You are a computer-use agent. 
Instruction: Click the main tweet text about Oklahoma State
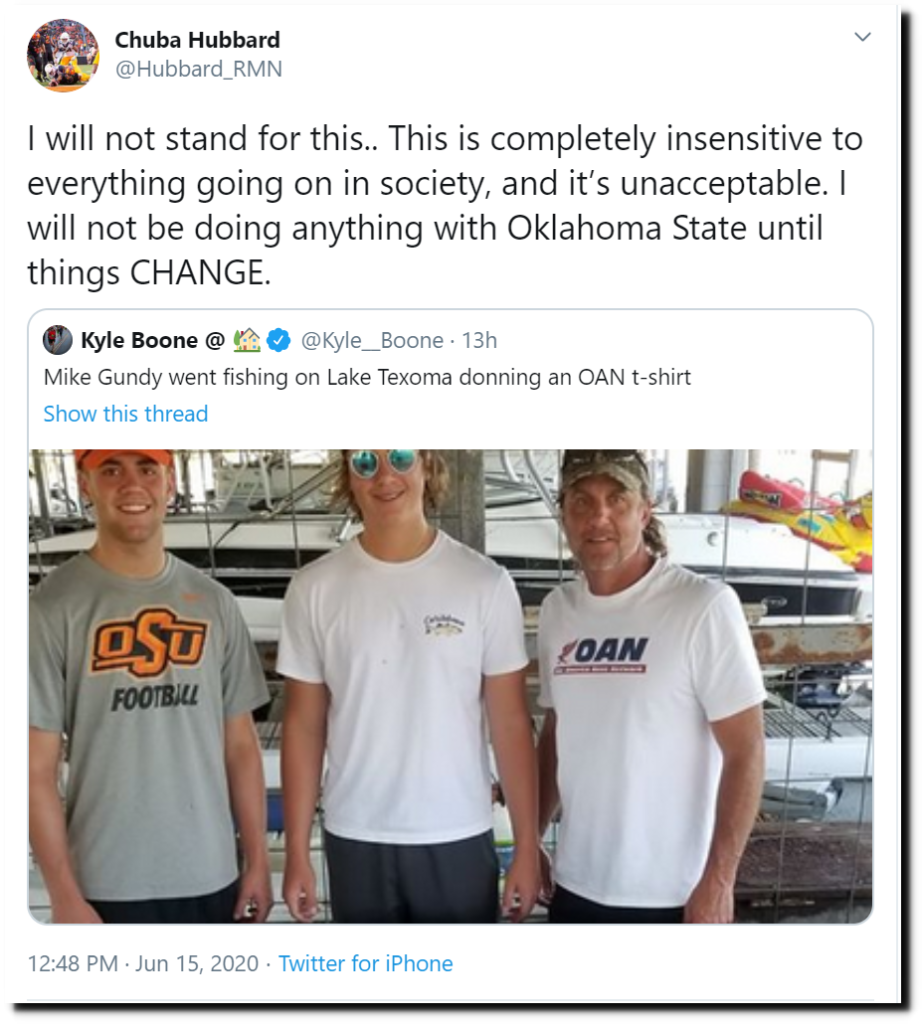click(x=444, y=206)
